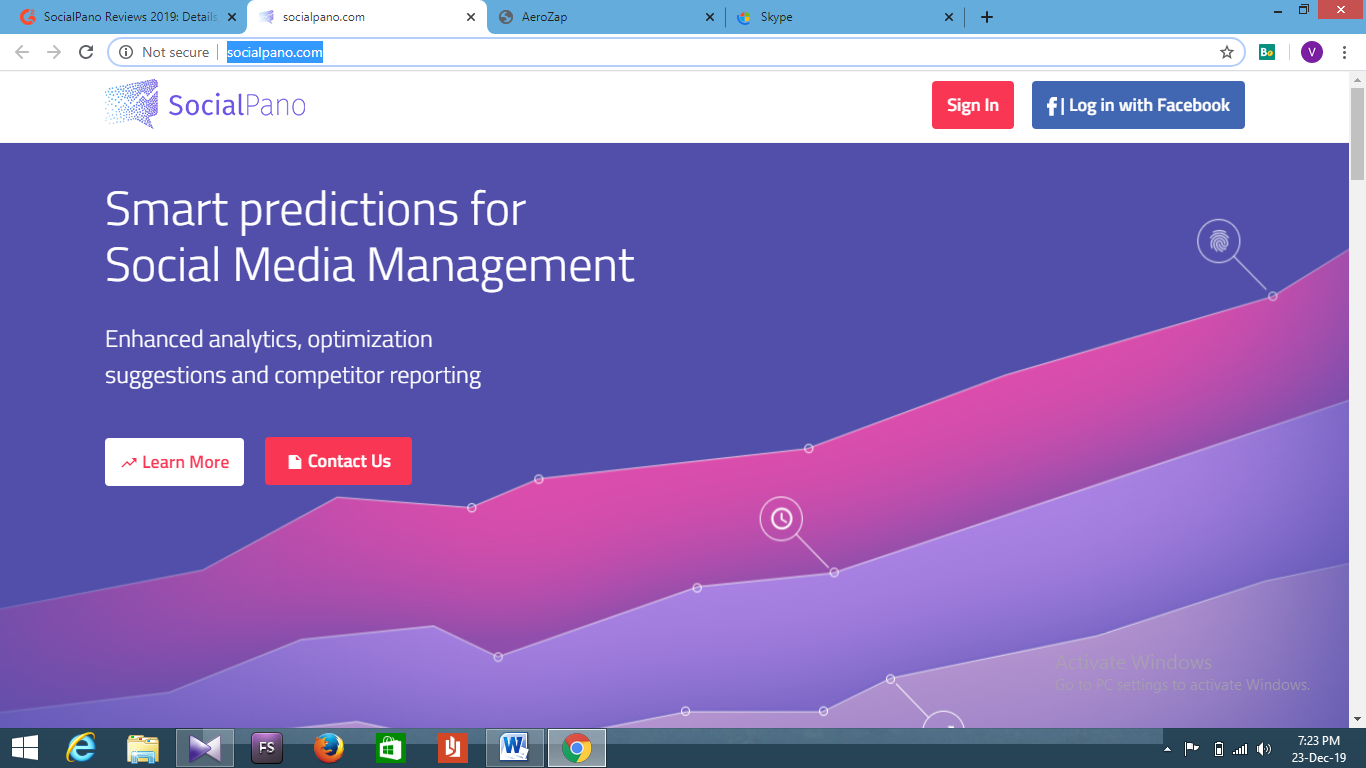Click the page vertical scrollbar thumb
The width and height of the screenshot is (1366, 768).
tap(1357, 135)
